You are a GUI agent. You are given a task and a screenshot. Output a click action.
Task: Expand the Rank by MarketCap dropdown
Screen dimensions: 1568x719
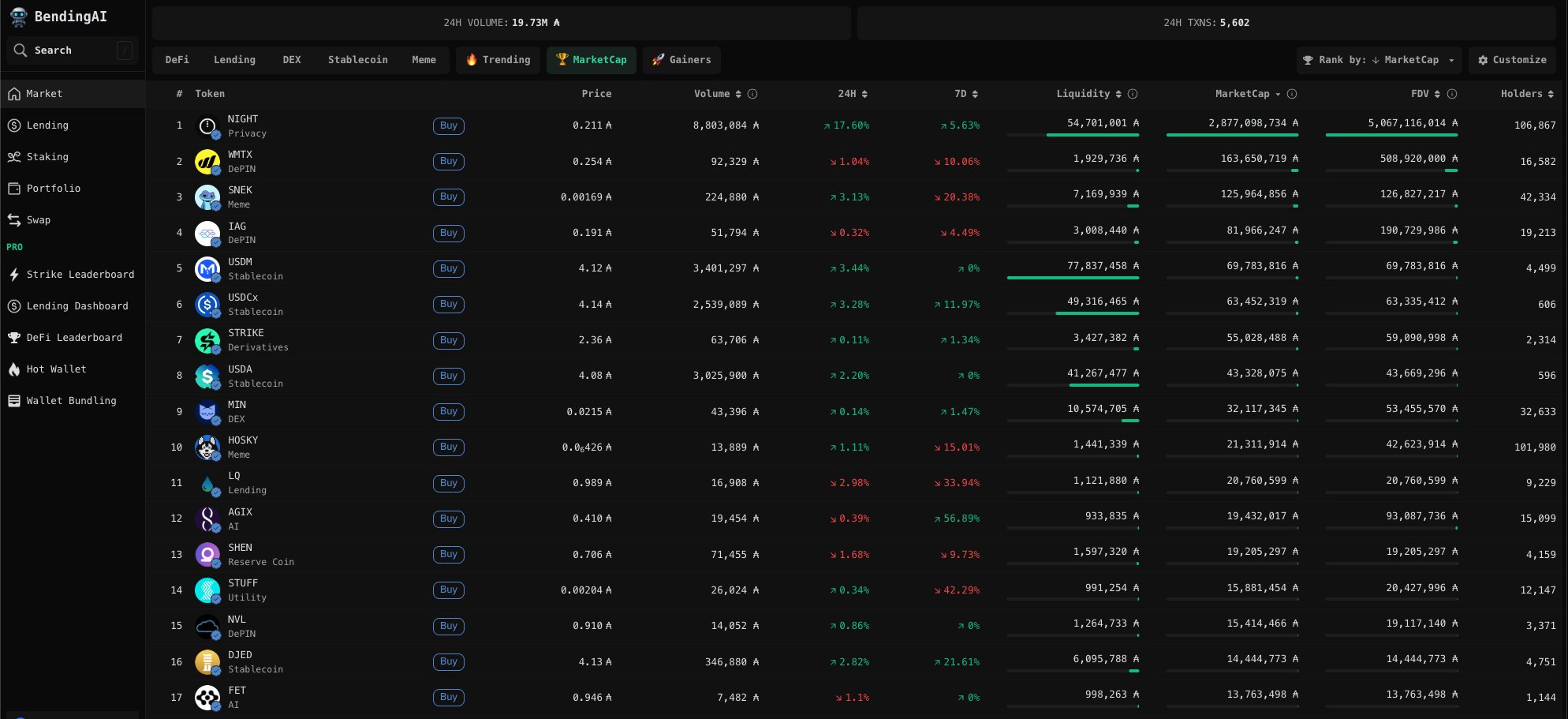pyautogui.click(x=1378, y=60)
